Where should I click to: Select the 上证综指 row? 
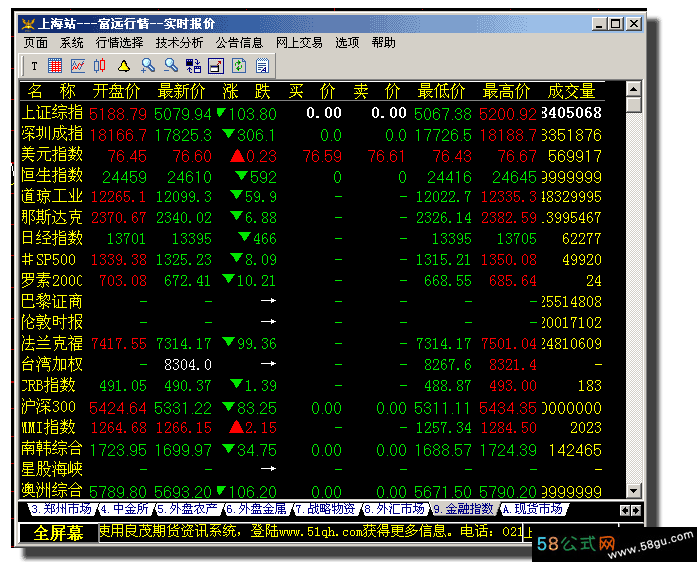click(312, 113)
